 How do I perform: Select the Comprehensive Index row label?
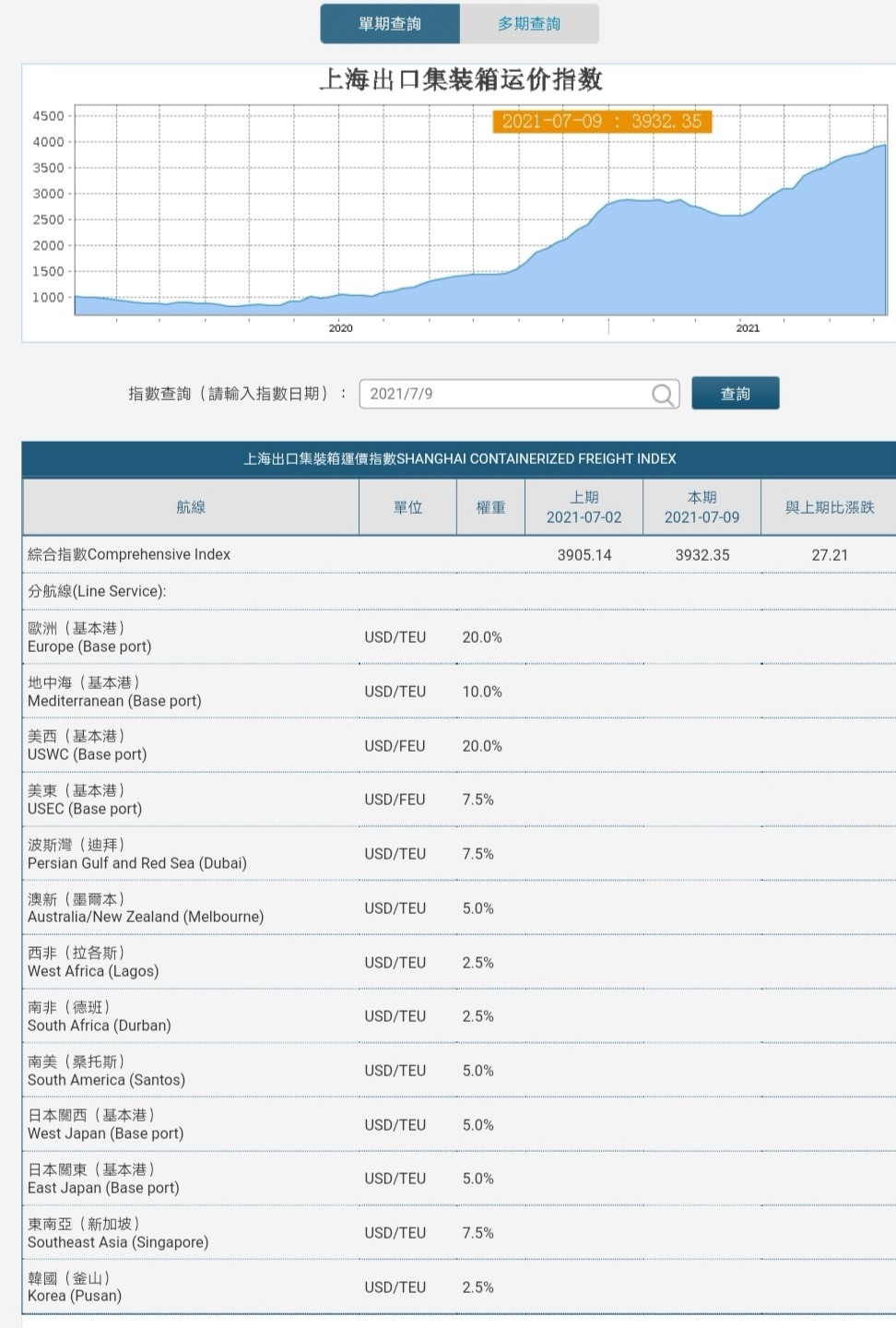pos(129,554)
